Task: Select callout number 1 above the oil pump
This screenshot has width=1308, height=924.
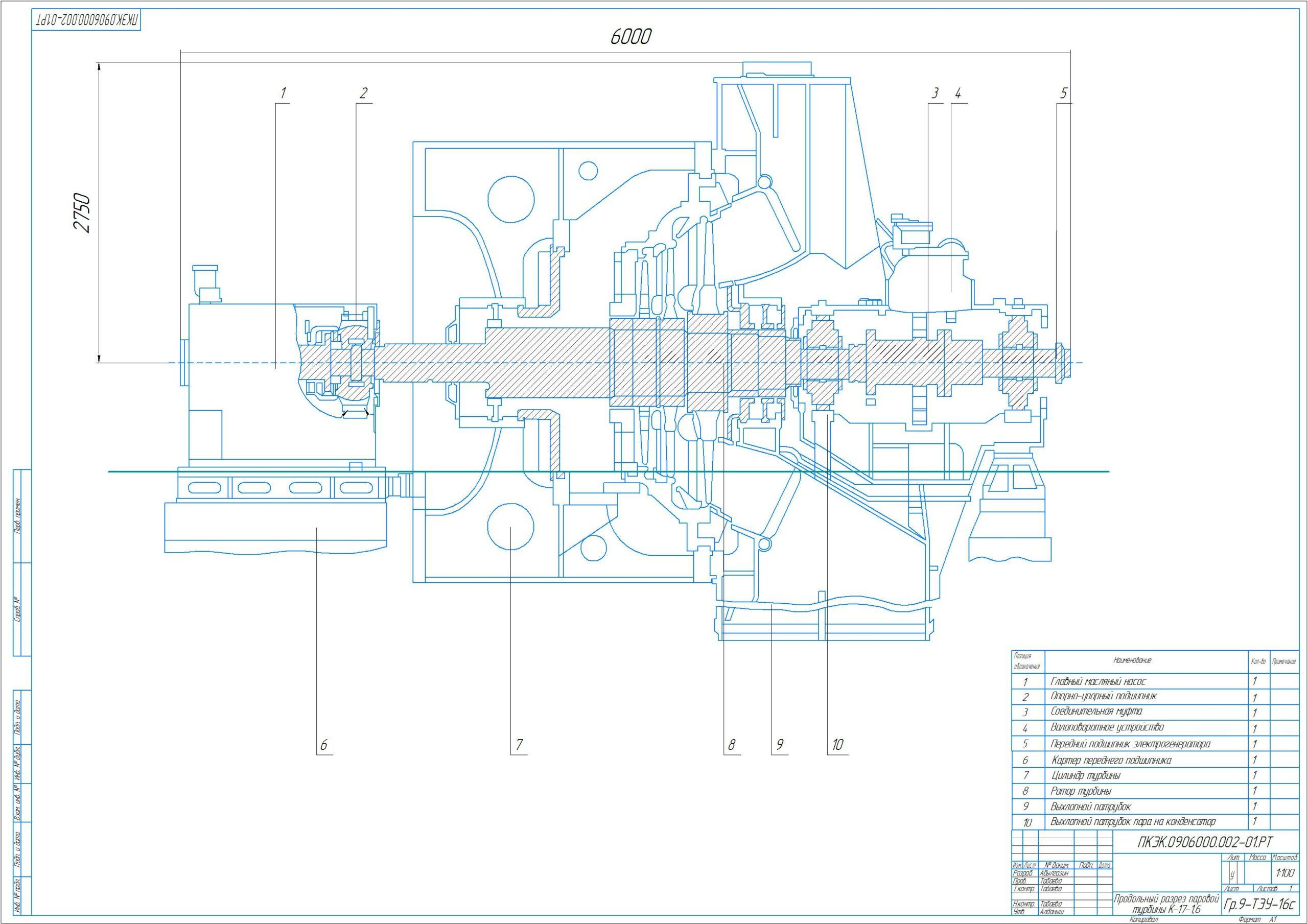Action: click(x=283, y=93)
